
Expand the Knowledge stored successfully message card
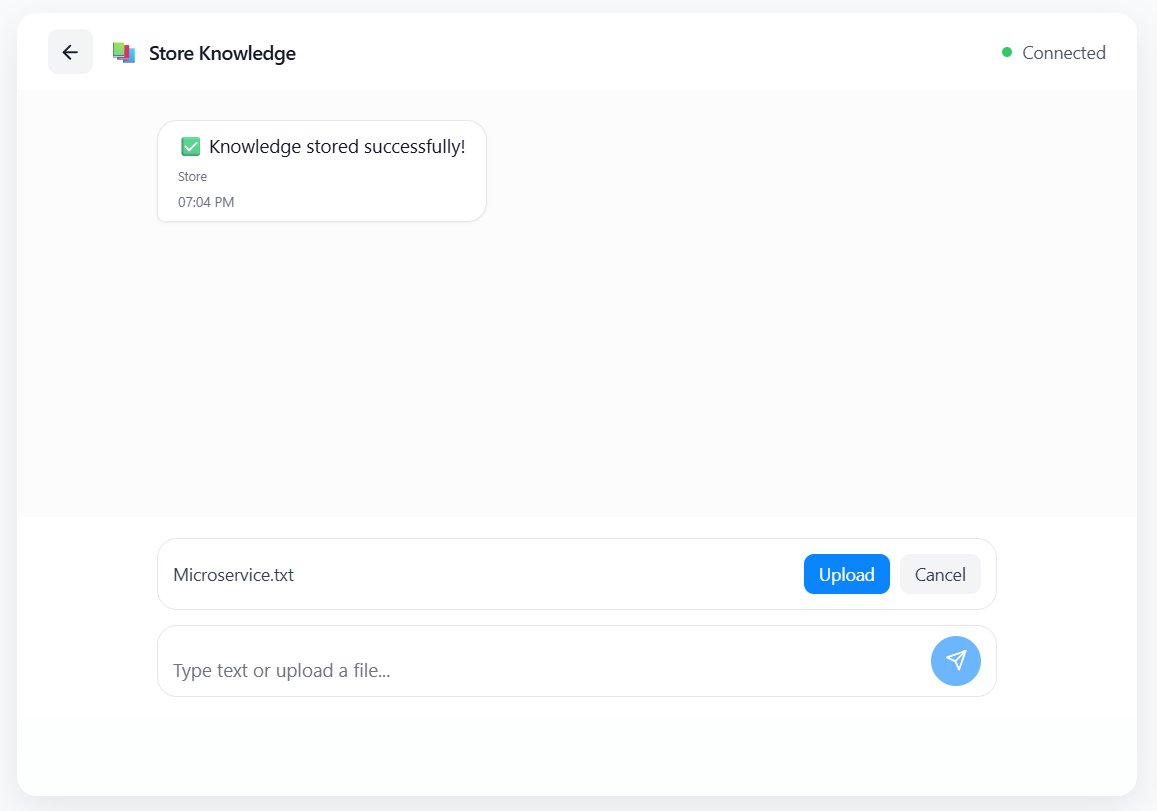(x=321, y=170)
